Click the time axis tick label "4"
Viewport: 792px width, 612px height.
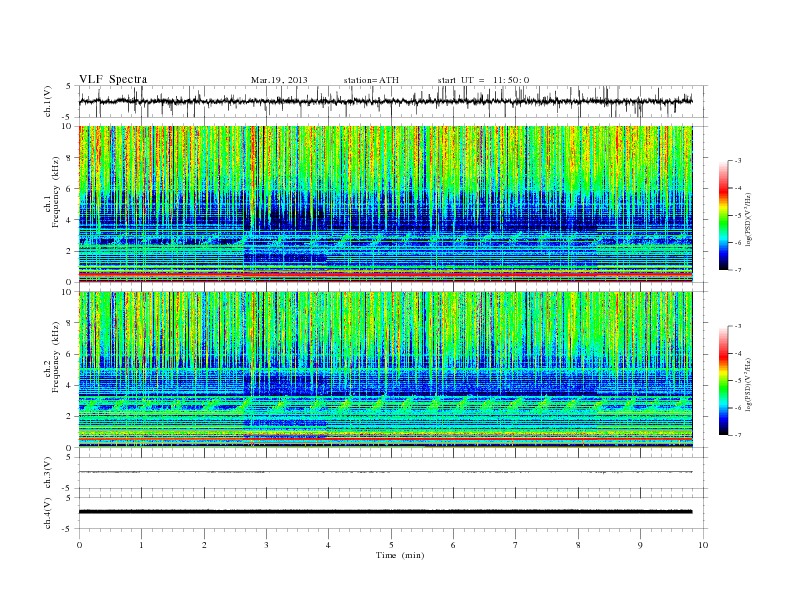pos(329,545)
